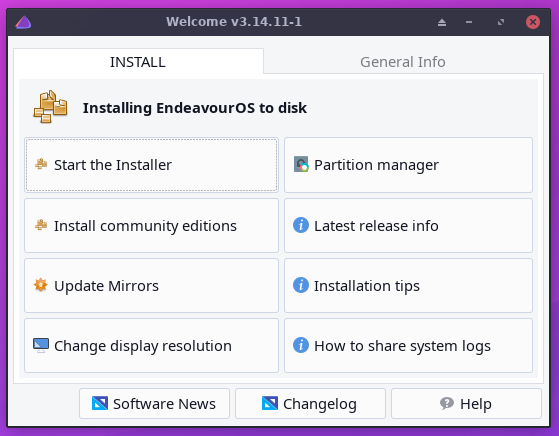This screenshot has height=436, width=559.
Task: Click the Start the Installer small package icon
Action: 41,164
